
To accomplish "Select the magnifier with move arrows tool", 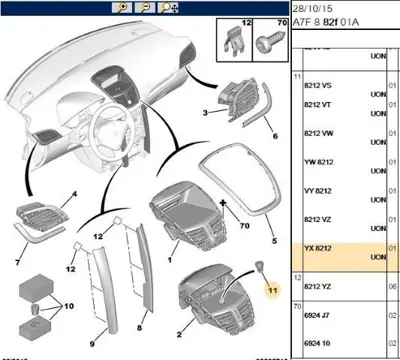I will (x=169, y=7).
